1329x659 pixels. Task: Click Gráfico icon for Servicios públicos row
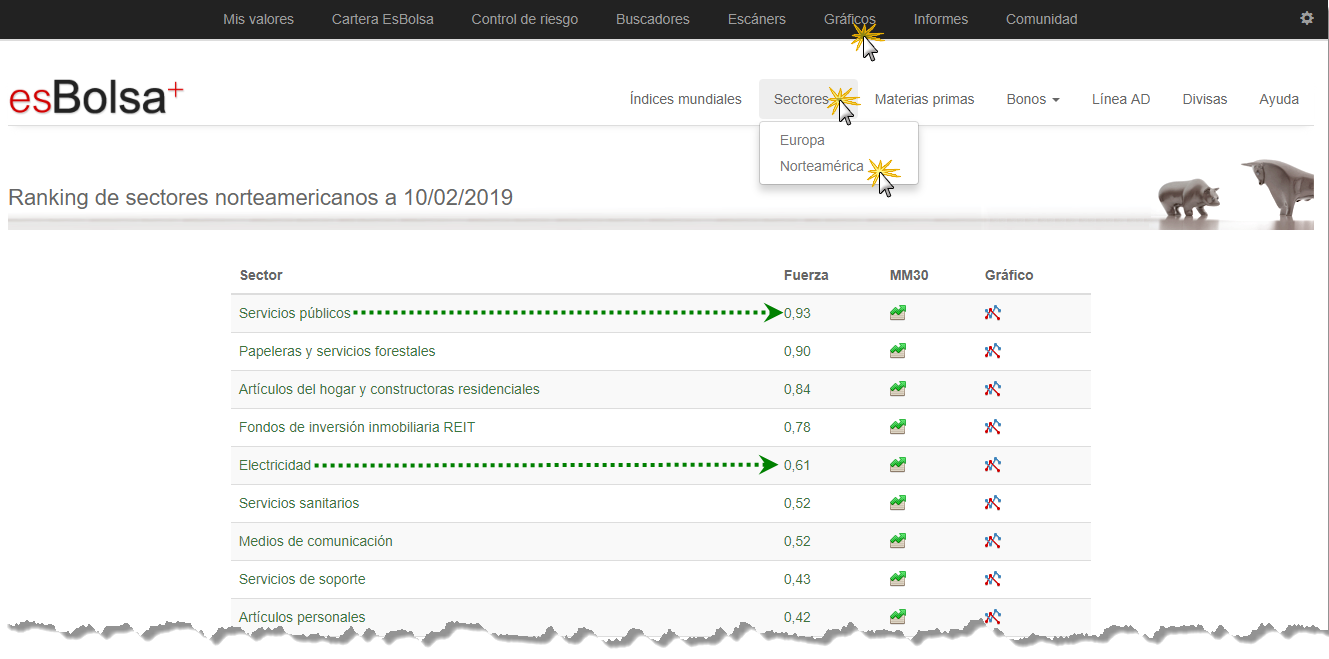pos(992,313)
